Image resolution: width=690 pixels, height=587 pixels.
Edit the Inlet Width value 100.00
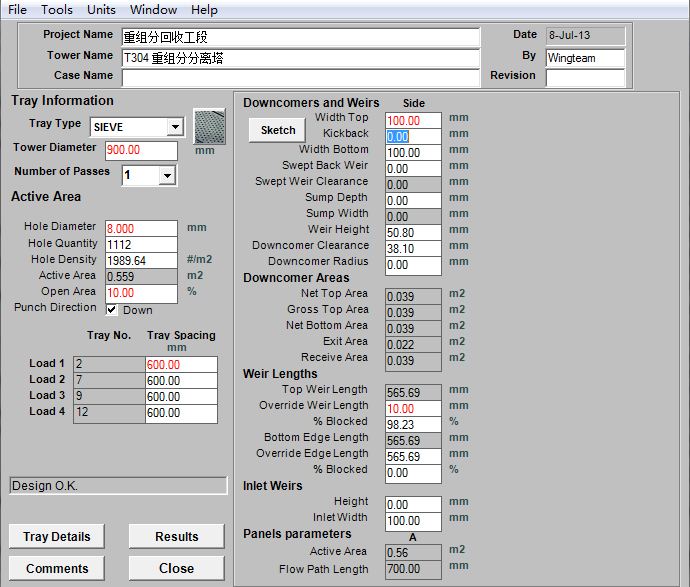[413, 521]
